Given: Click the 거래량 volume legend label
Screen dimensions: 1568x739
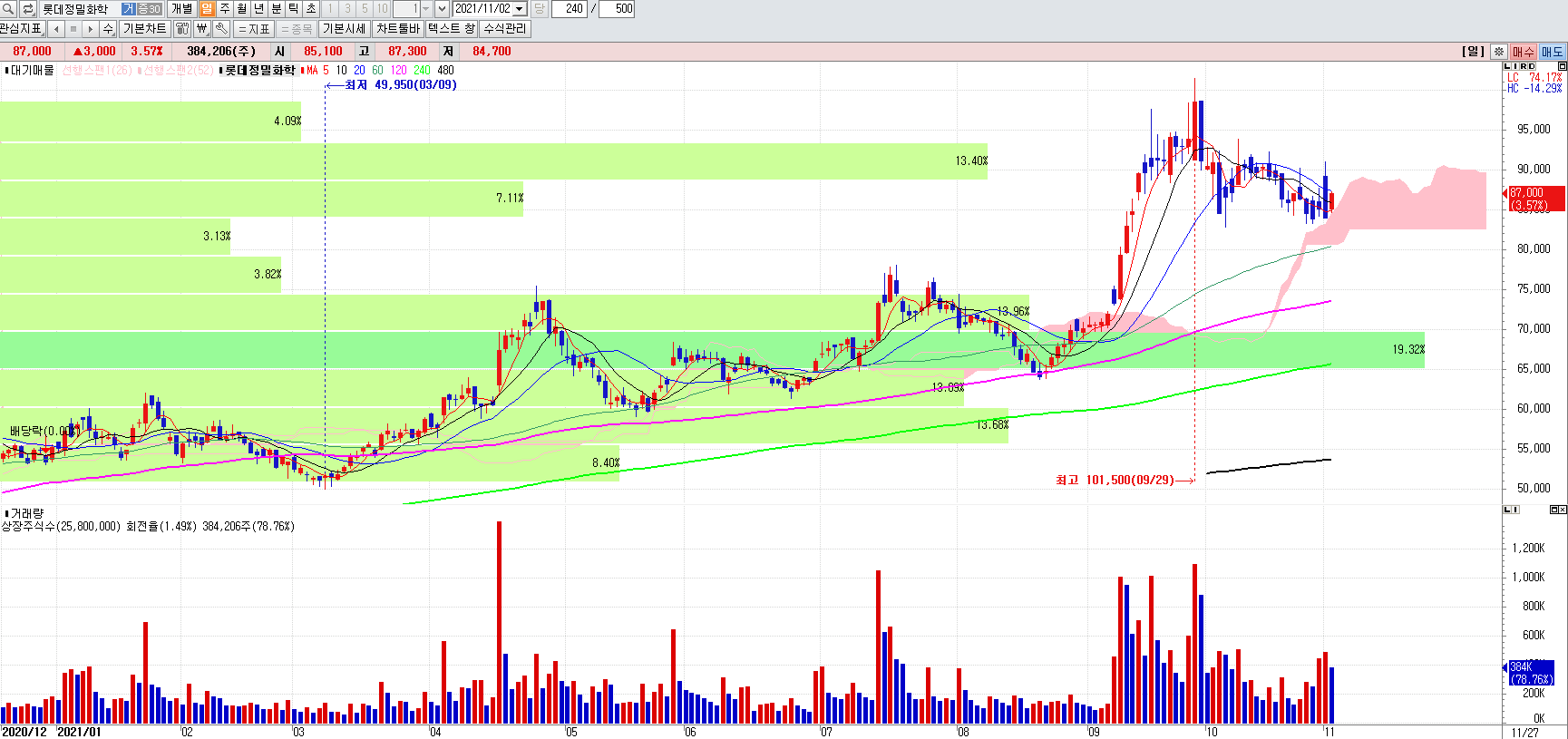Looking at the screenshot, I should [24, 513].
